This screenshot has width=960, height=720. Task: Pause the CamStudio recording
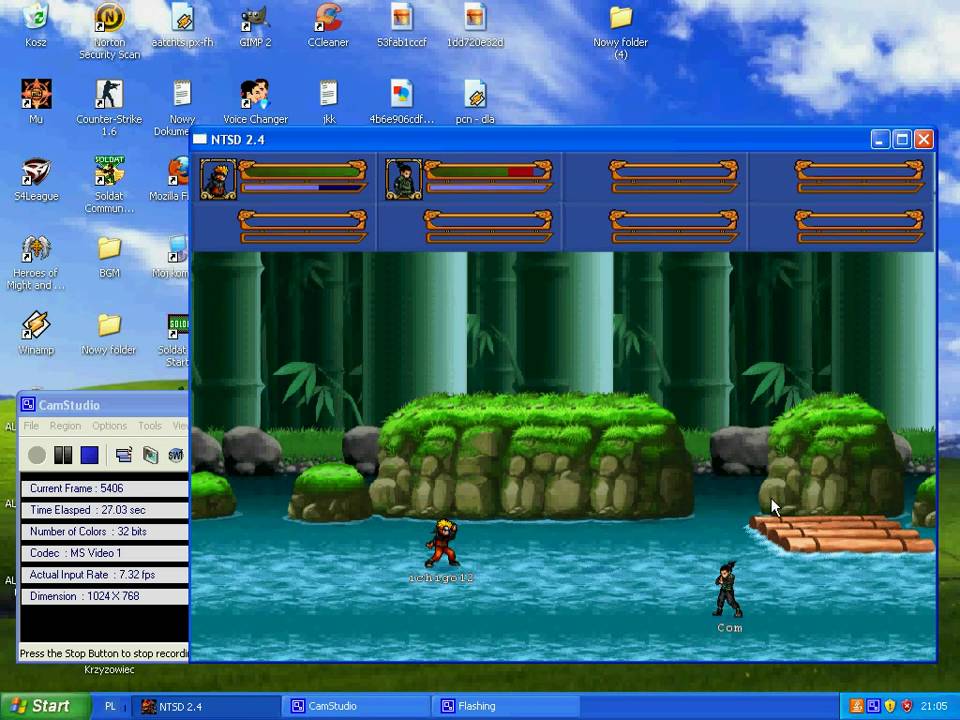click(63, 455)
